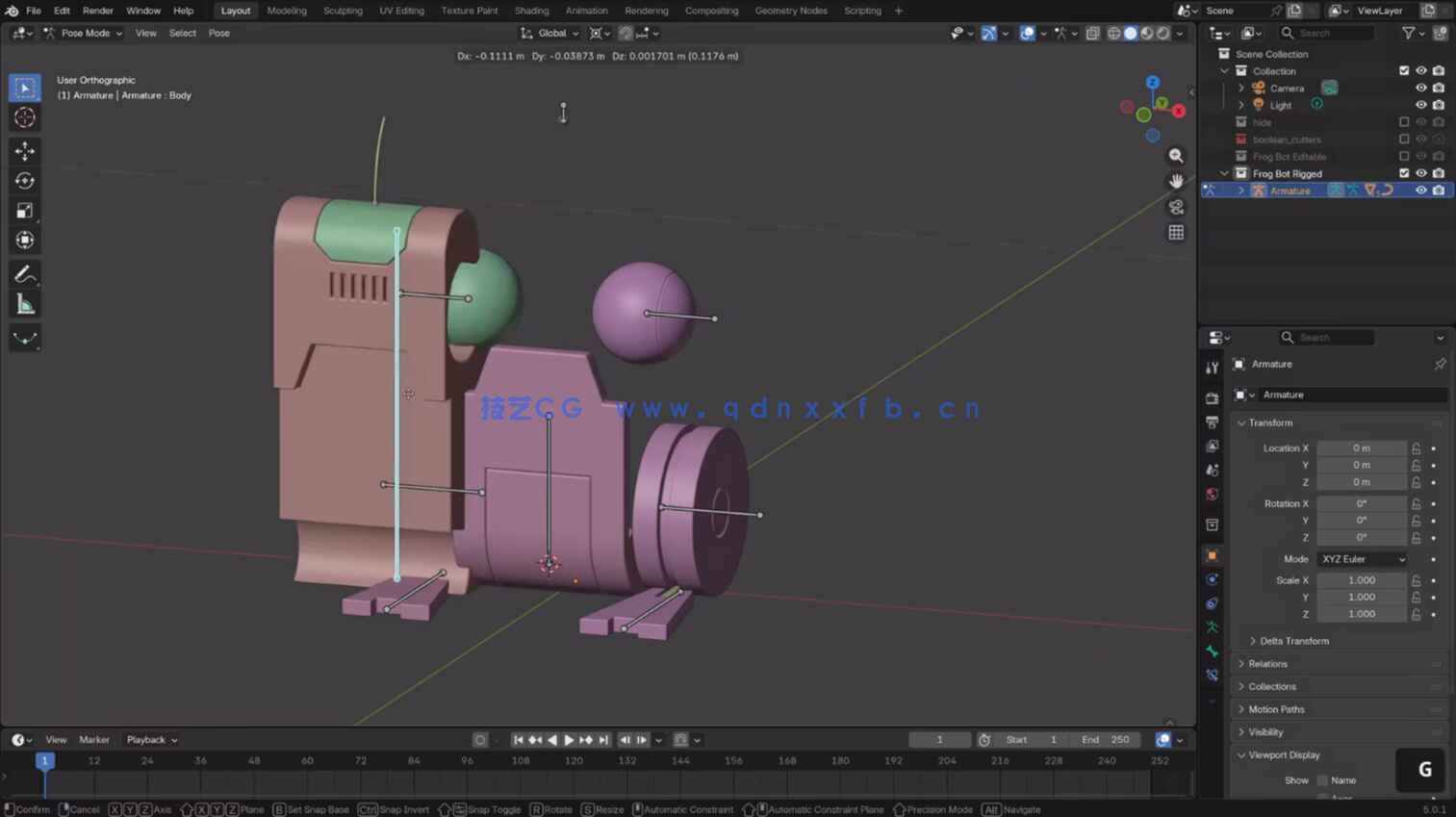Select the Cursor tool below Select Box
This screenshot has width=1456, height=817.
click(x=24, y=117)
